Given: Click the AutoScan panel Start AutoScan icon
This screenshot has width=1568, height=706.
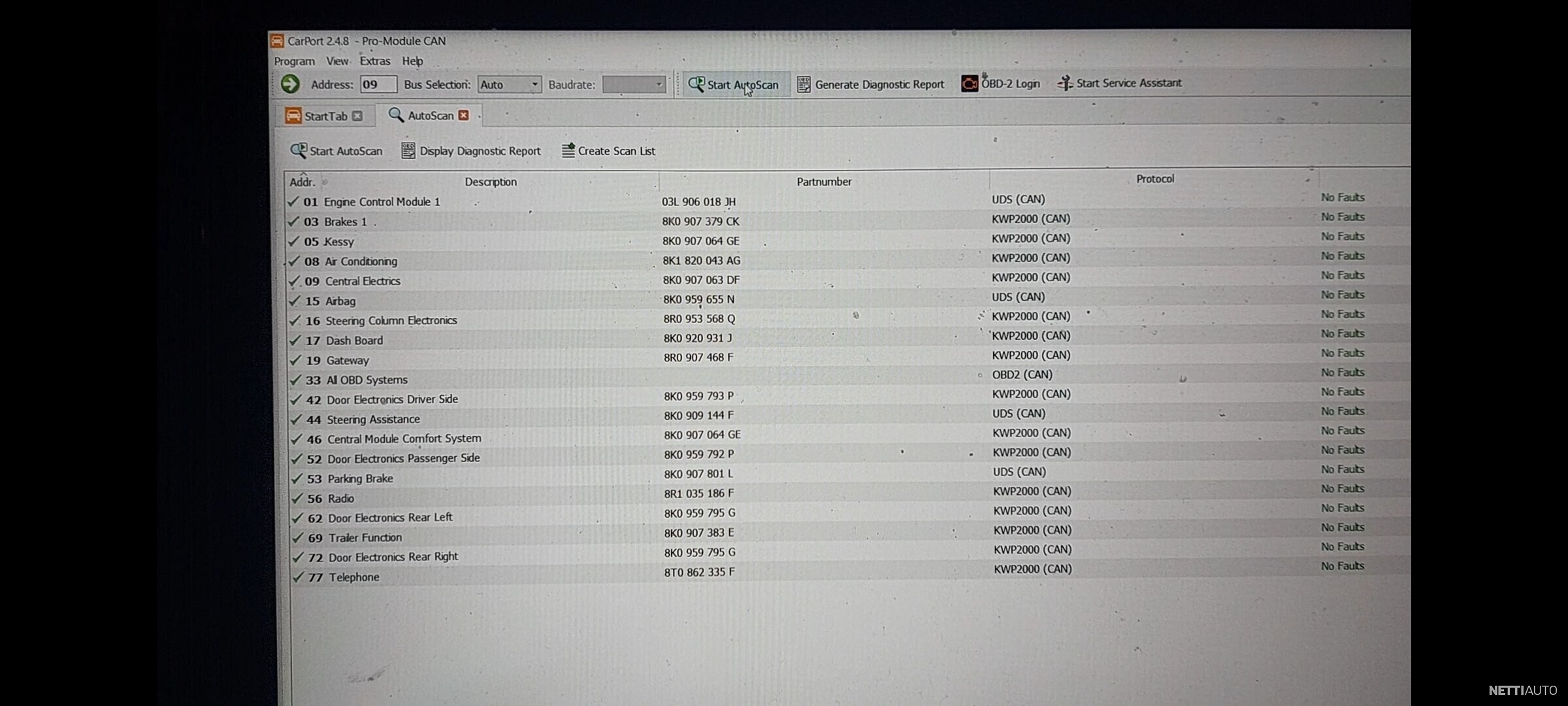Looking at the screenshot, I should click(x=299, y=150).
